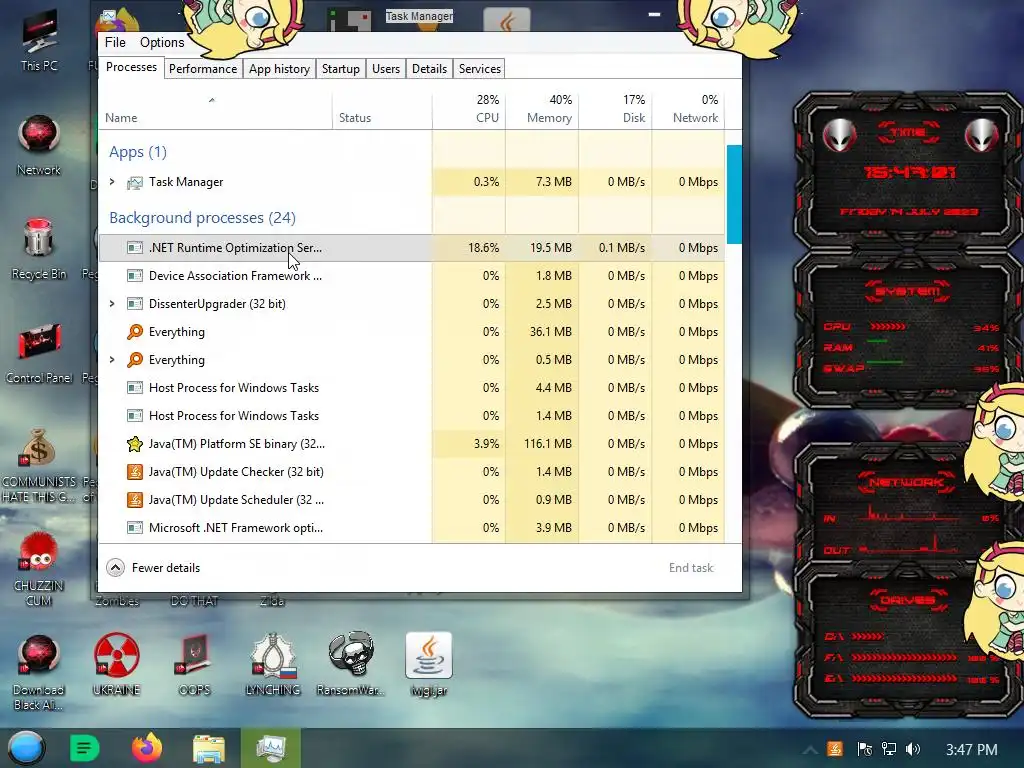Click the Java(TM) Platform SE binary star icon

click(135, 444)
